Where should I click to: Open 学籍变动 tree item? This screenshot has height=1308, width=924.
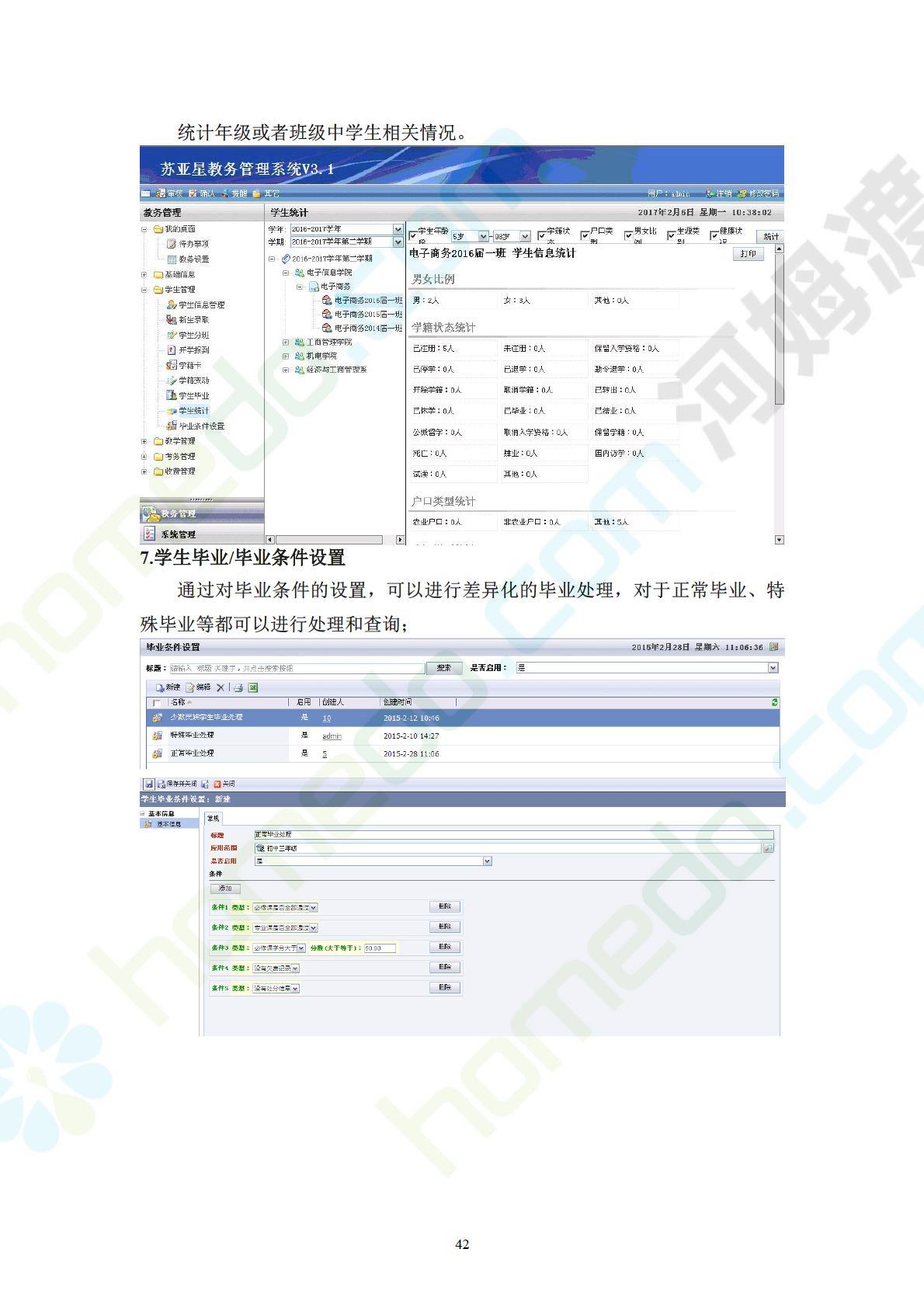pos(187,381)
